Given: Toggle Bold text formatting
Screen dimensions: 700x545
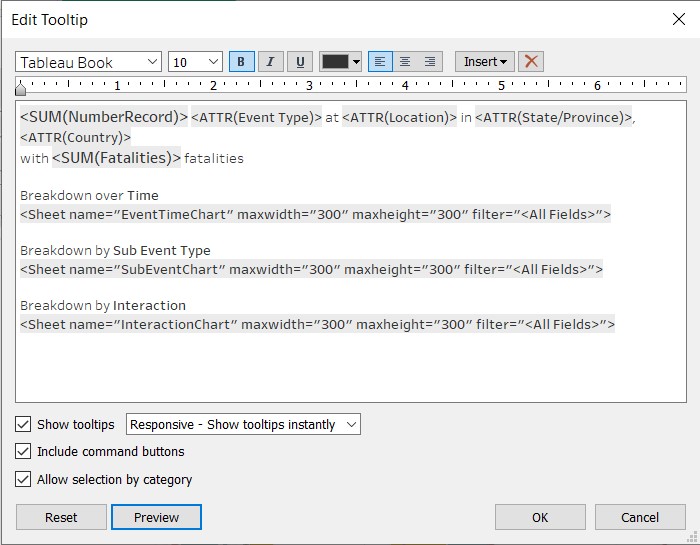Looking at the screenshot, I should (242, 62).
